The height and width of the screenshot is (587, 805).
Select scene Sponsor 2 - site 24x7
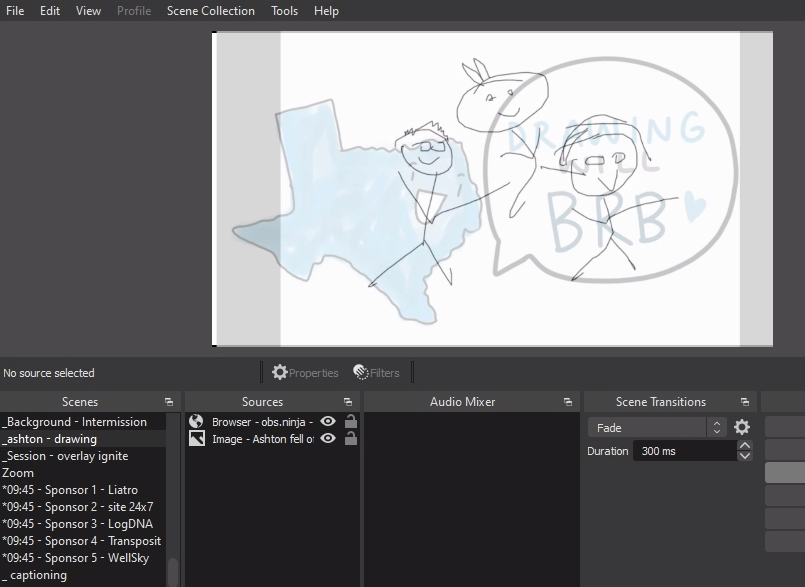pyautogui.click(x=83, y=507)
